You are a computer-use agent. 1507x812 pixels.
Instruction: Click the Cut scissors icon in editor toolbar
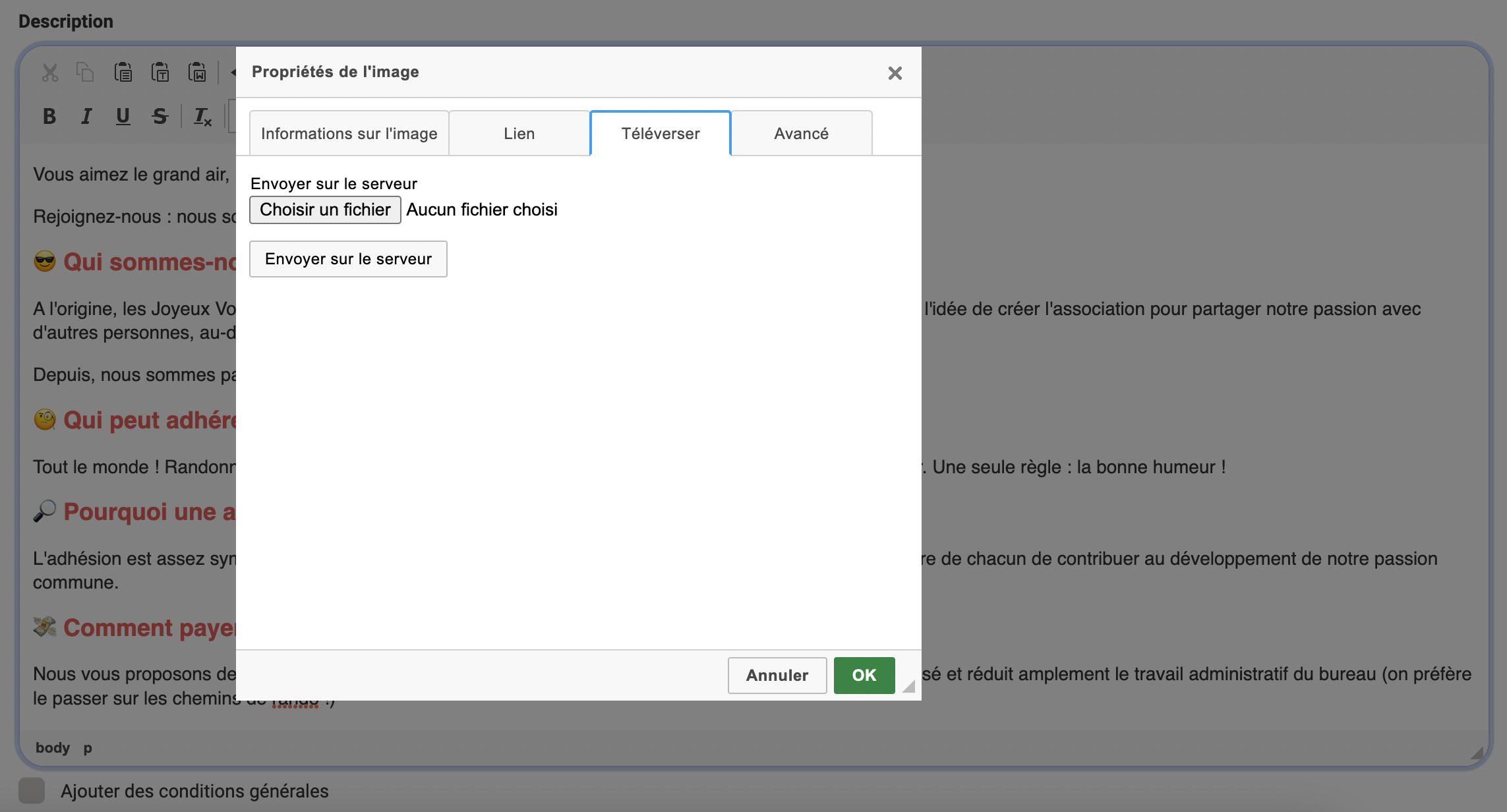[x=50, y=72]
